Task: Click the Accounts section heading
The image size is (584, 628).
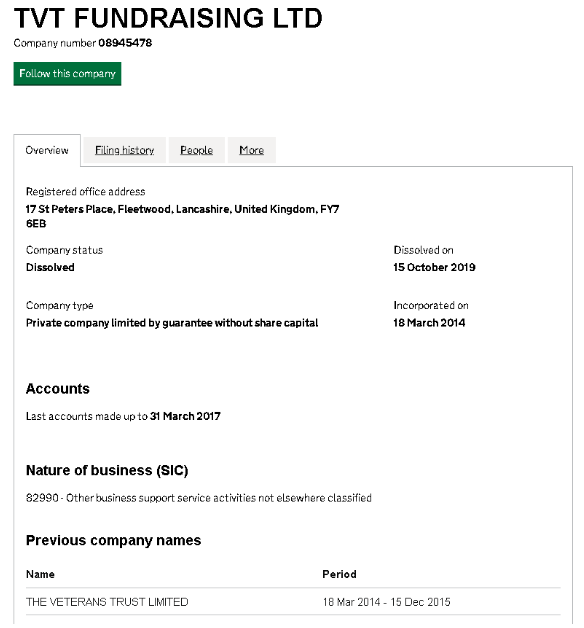Action: pos(58,389)
